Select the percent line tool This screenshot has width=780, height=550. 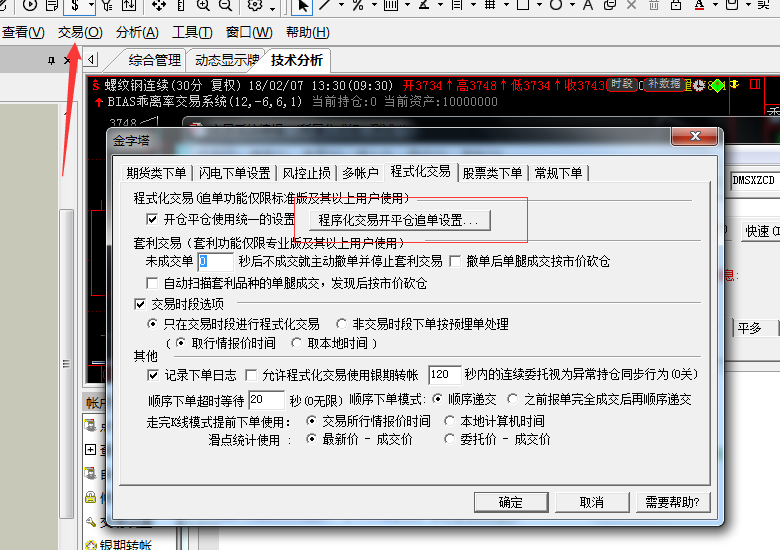[x=358, y=5]
